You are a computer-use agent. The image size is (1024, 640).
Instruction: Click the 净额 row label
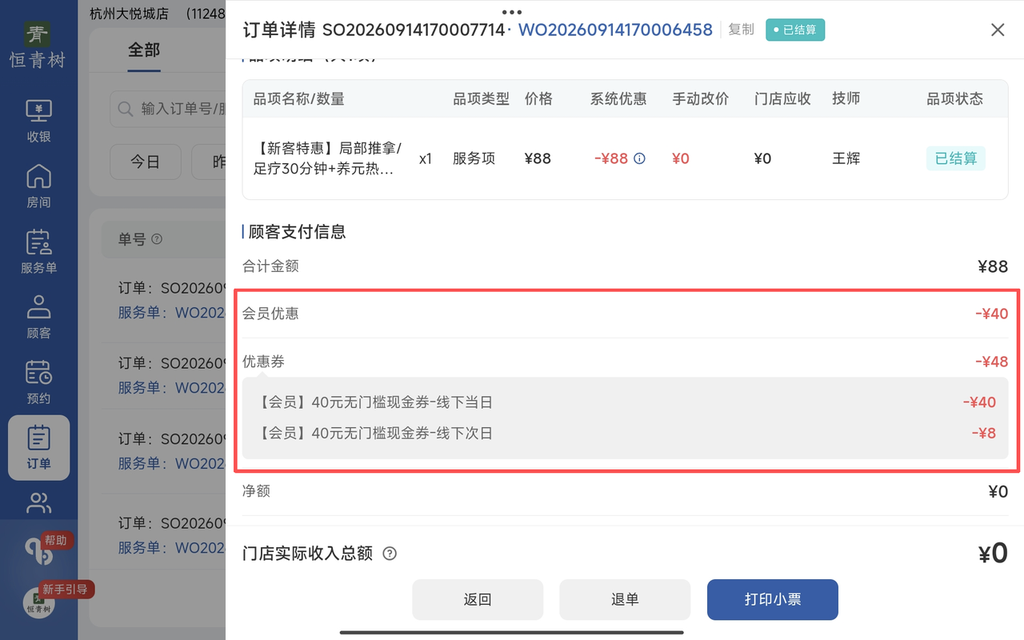click(256, 491)
